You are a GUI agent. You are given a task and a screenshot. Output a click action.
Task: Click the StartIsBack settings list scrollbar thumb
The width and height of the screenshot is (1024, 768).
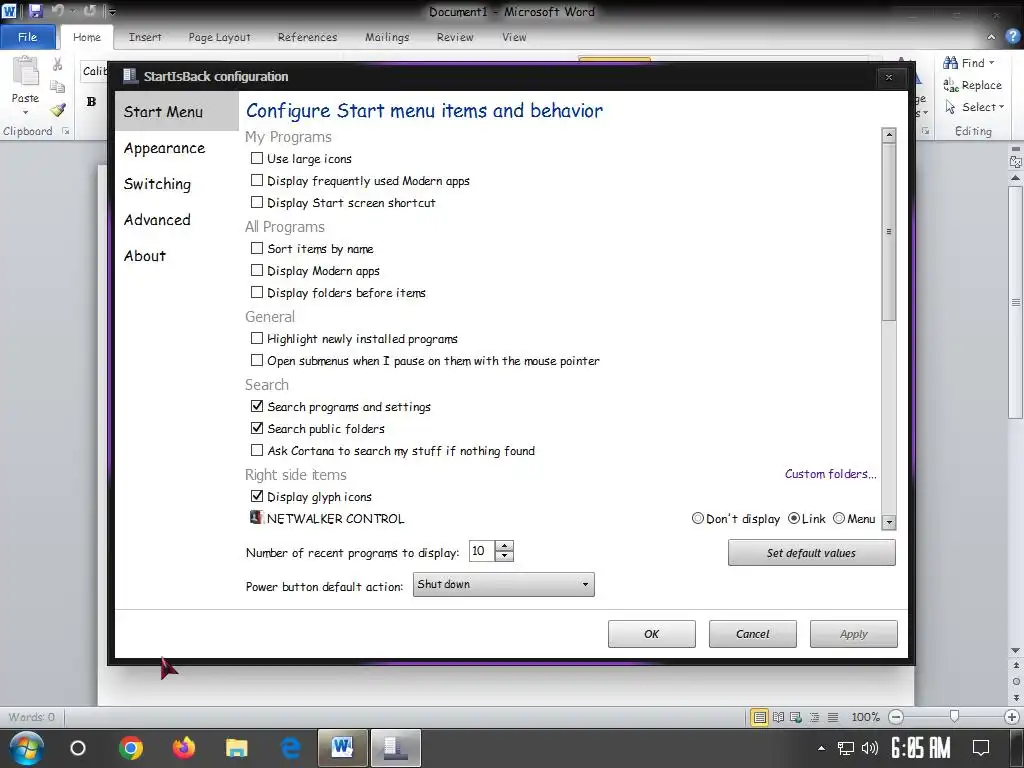pyautogui.click(x=888, y=232)
